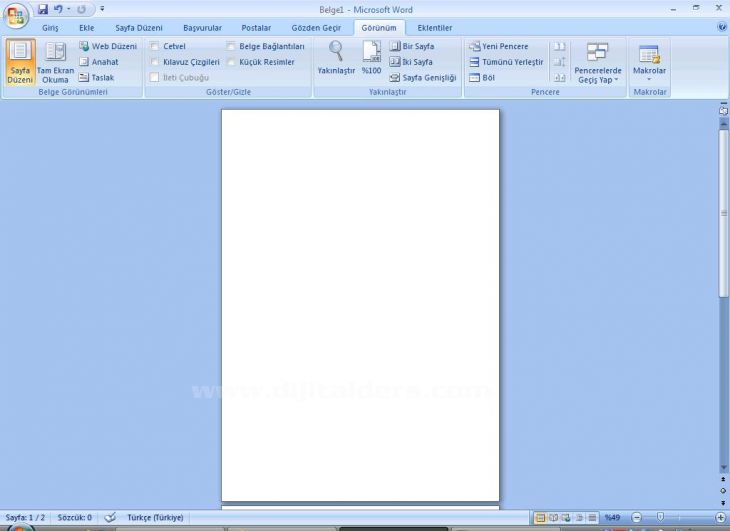The width and height of the screenshot is (730, 531).
Task: Click inside the blank document page
Action: coord(360,305)
